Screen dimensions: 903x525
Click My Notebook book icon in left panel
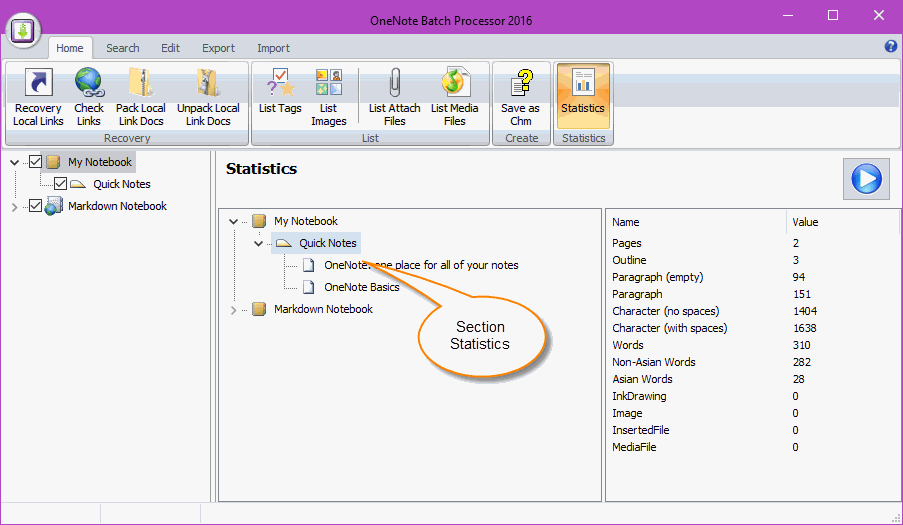point(53,162)
